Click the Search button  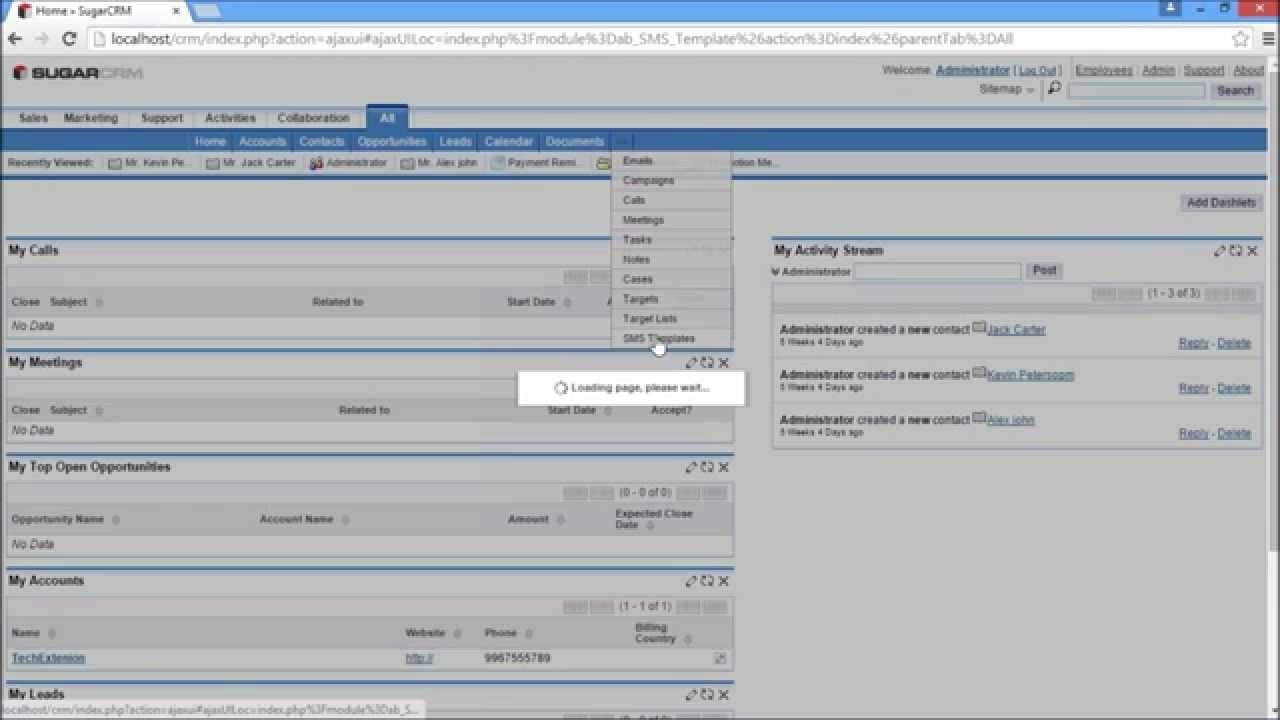[x=1235, y=91]
